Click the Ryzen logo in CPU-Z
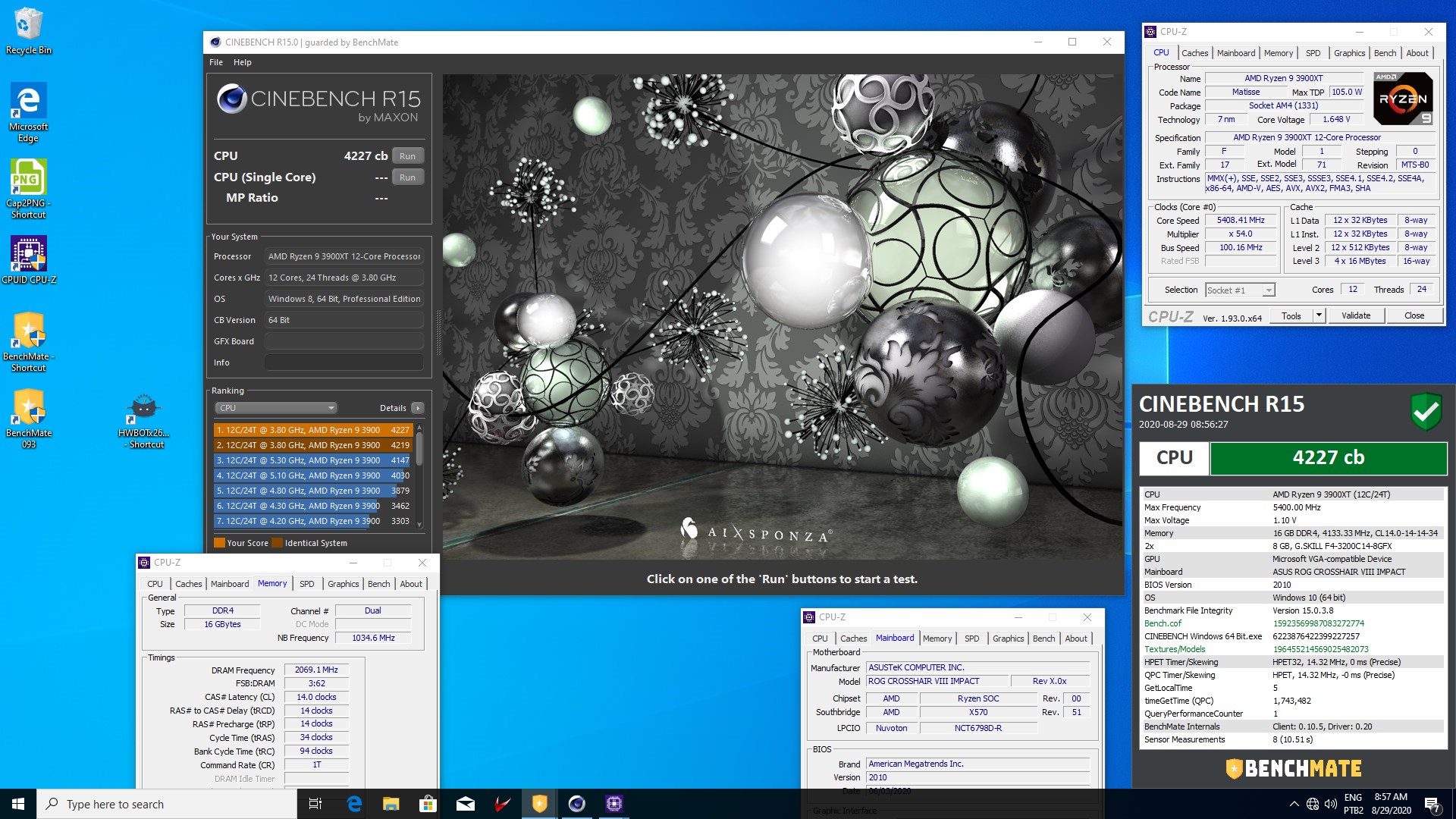 point(1403,99)
